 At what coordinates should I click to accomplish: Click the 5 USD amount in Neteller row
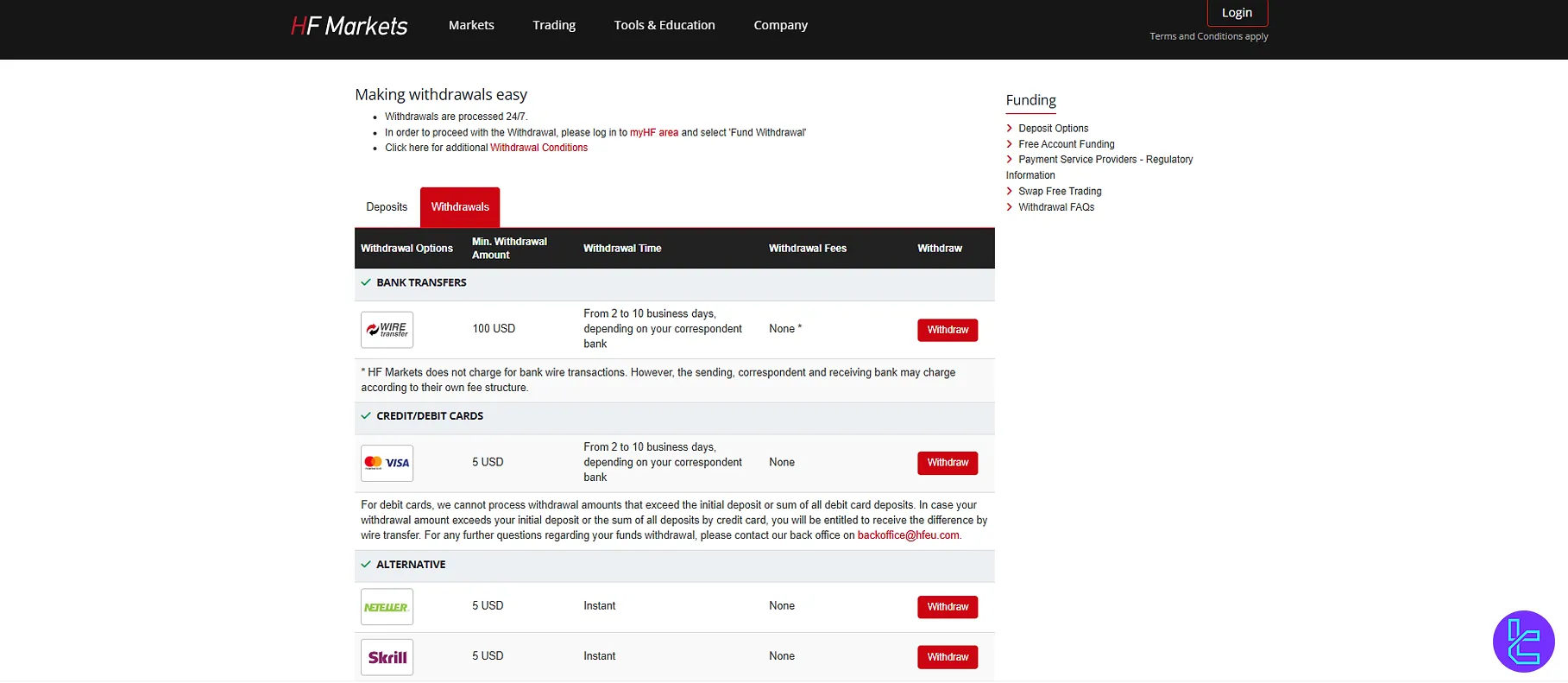(488, 606)
